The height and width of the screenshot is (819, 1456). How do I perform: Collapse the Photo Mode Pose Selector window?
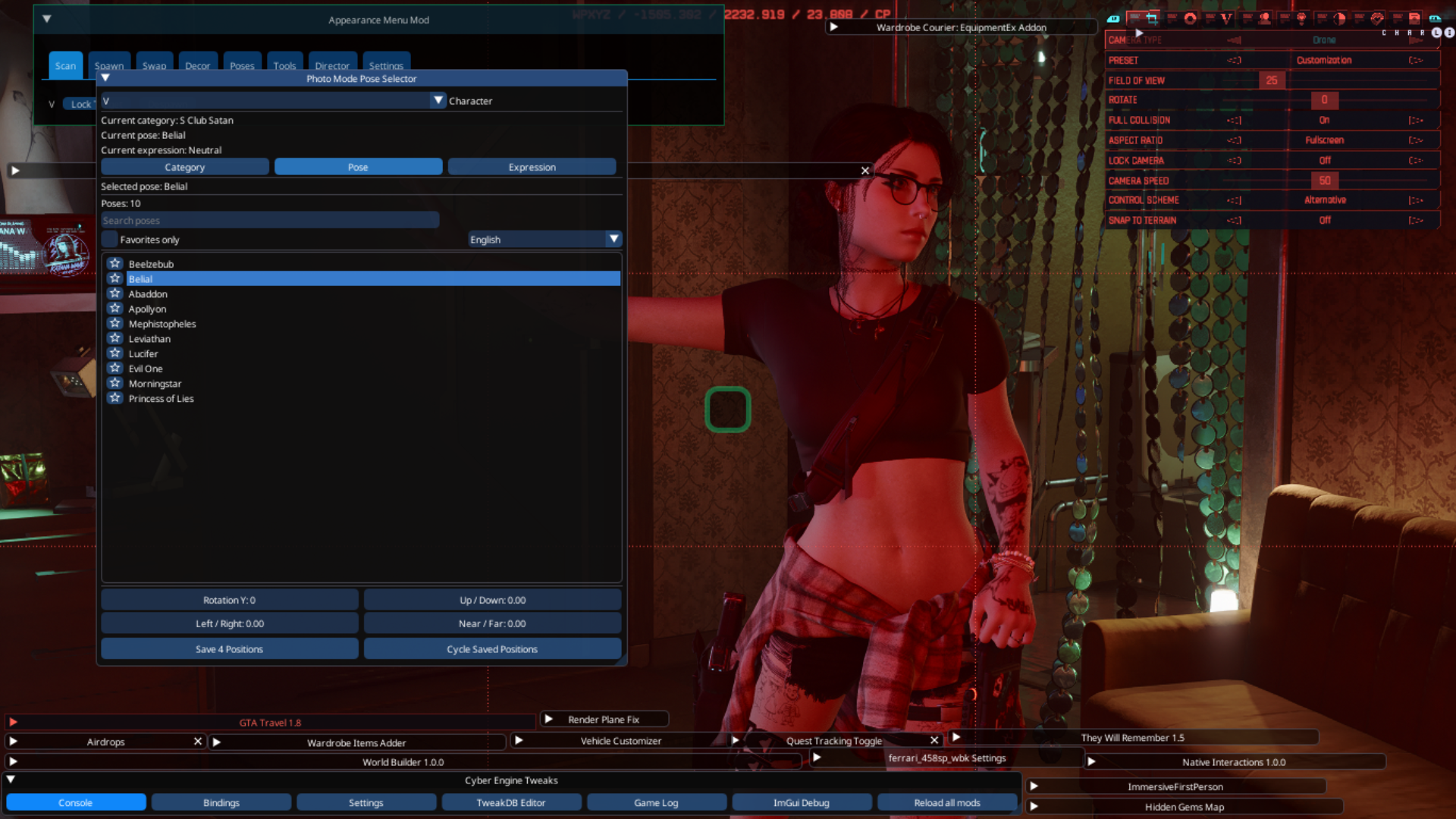click(x=105, y=78)
